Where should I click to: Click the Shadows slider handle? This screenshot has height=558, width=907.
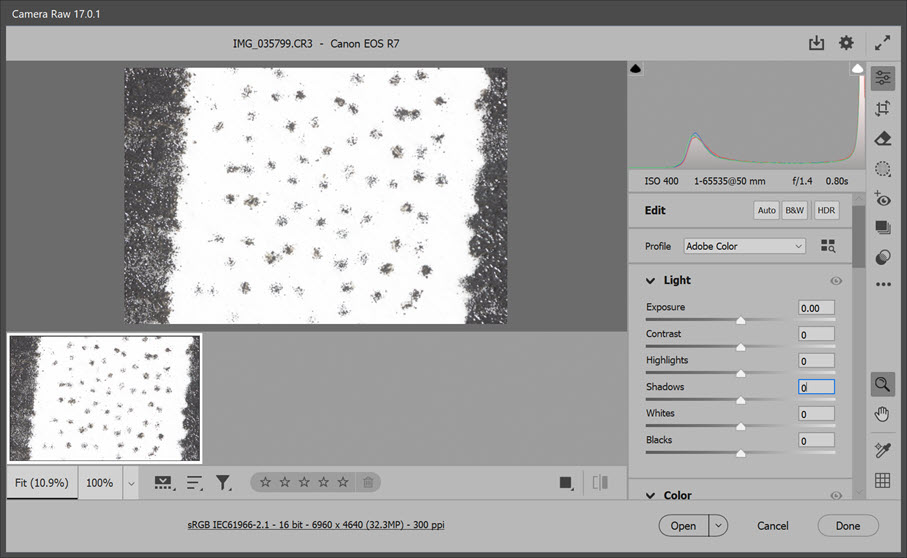[740, 400]
